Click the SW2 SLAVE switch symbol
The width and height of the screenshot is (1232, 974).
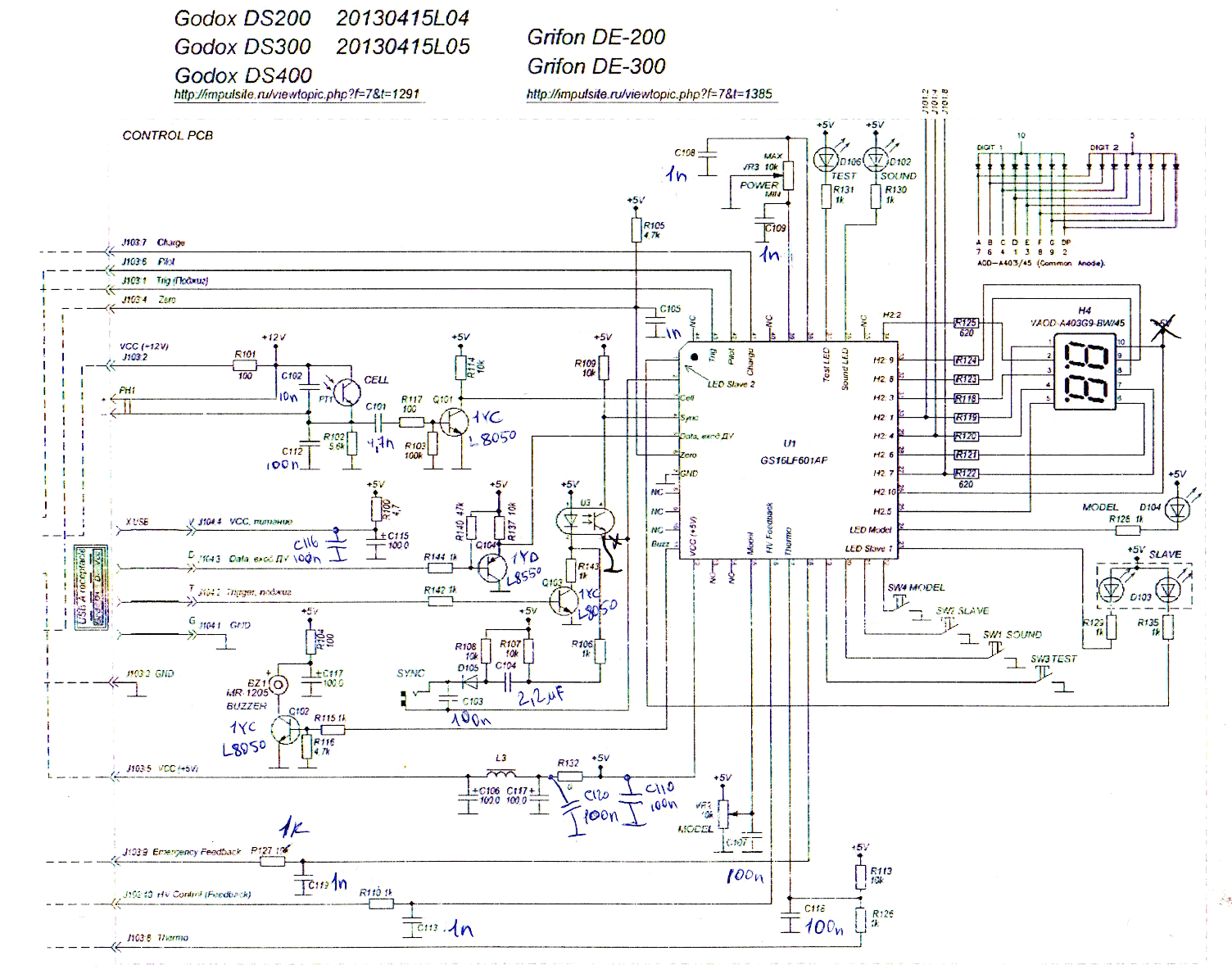(949, 625)
